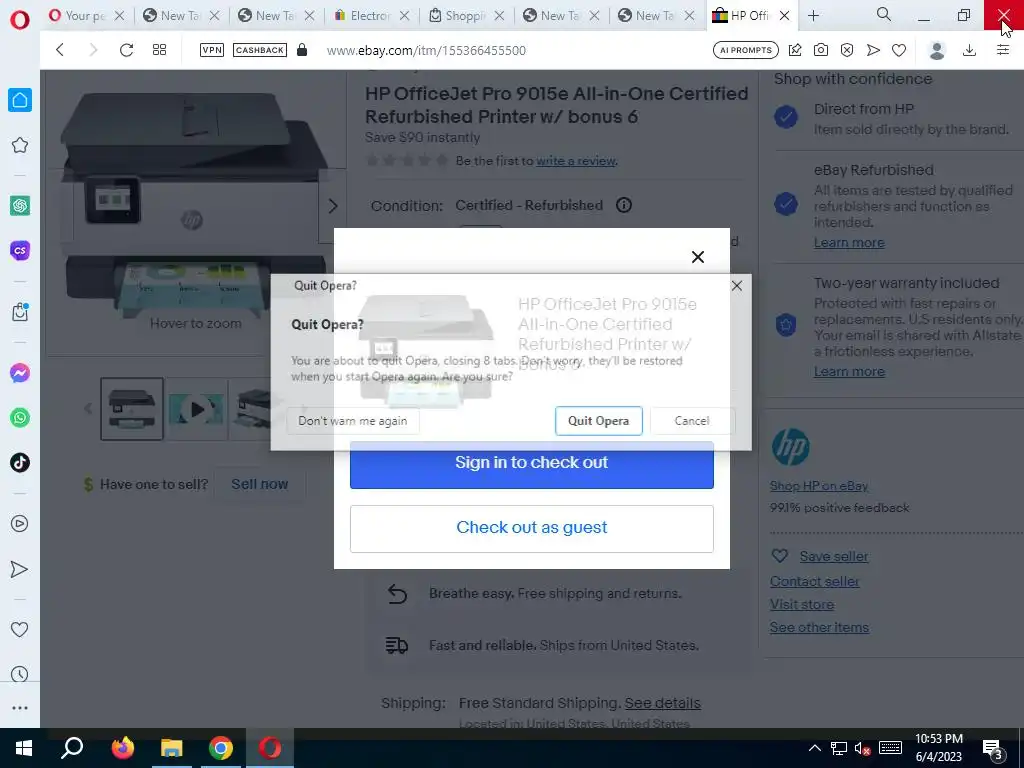This screenshot has height=768, width=1024.
Task: Search tabs with the magnifier icon
Action: click(x=884, y=14)
